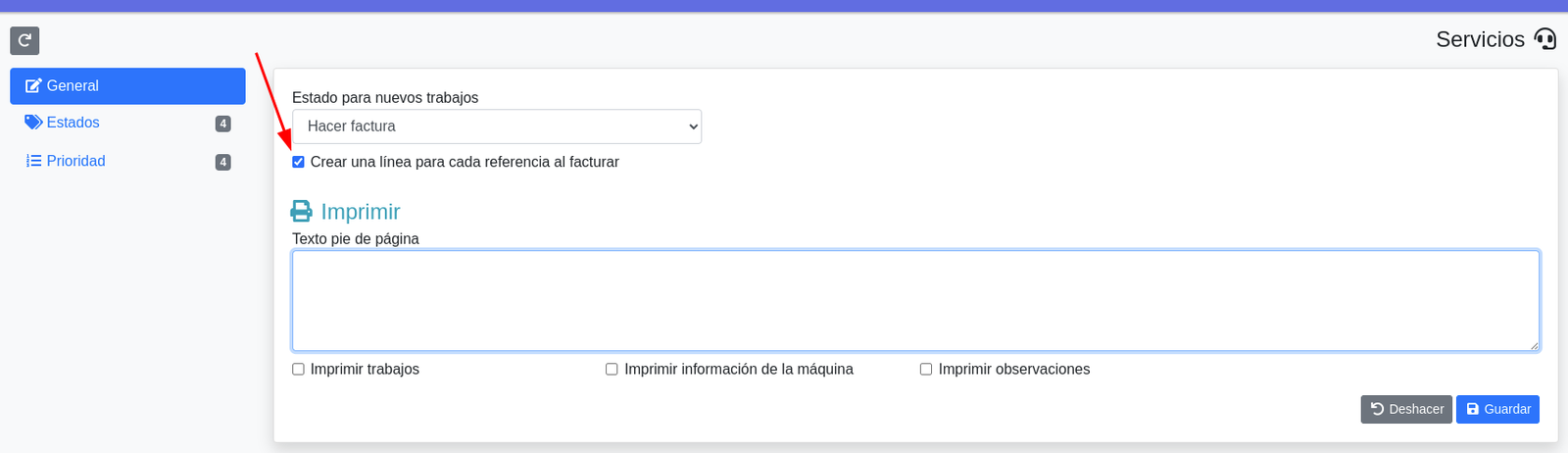
Task: Click the headset icon next to Servicios
Action: pyautogui.click(x=1545, y=39)
